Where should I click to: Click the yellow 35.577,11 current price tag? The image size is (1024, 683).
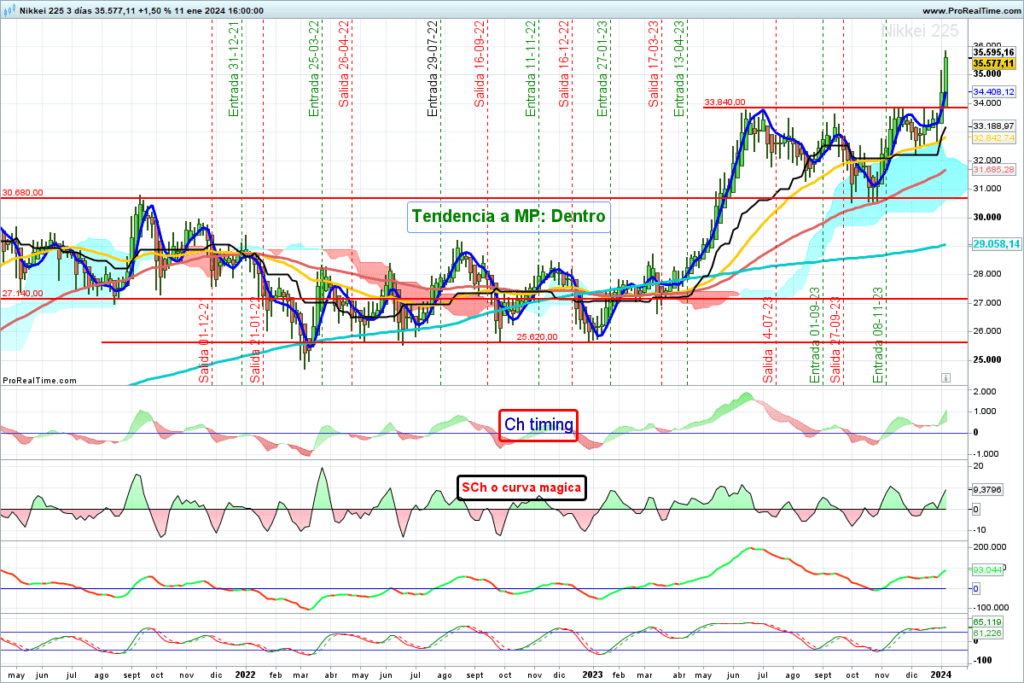point(993,63)
